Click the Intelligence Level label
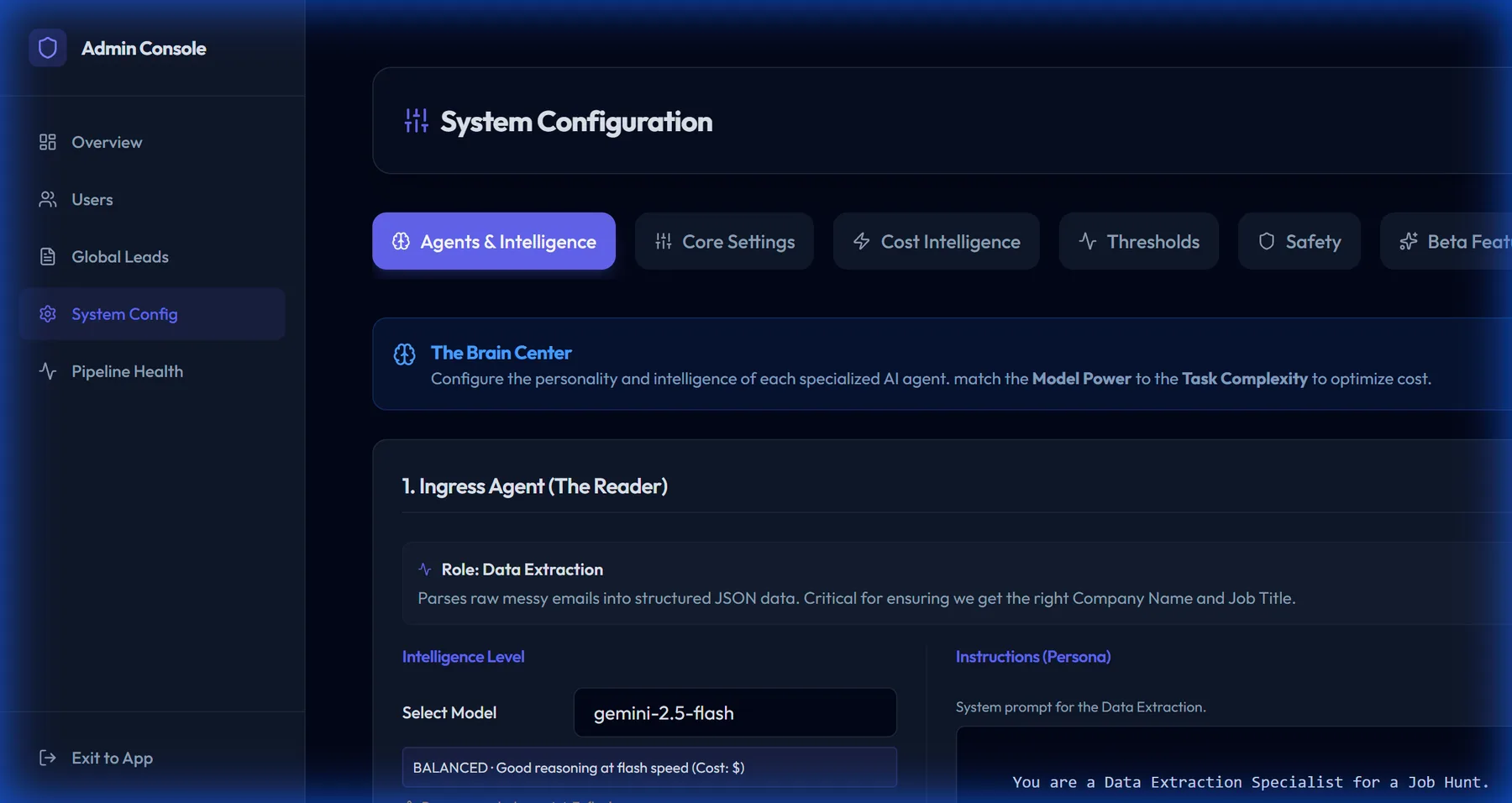 click(x=463, y=656)
